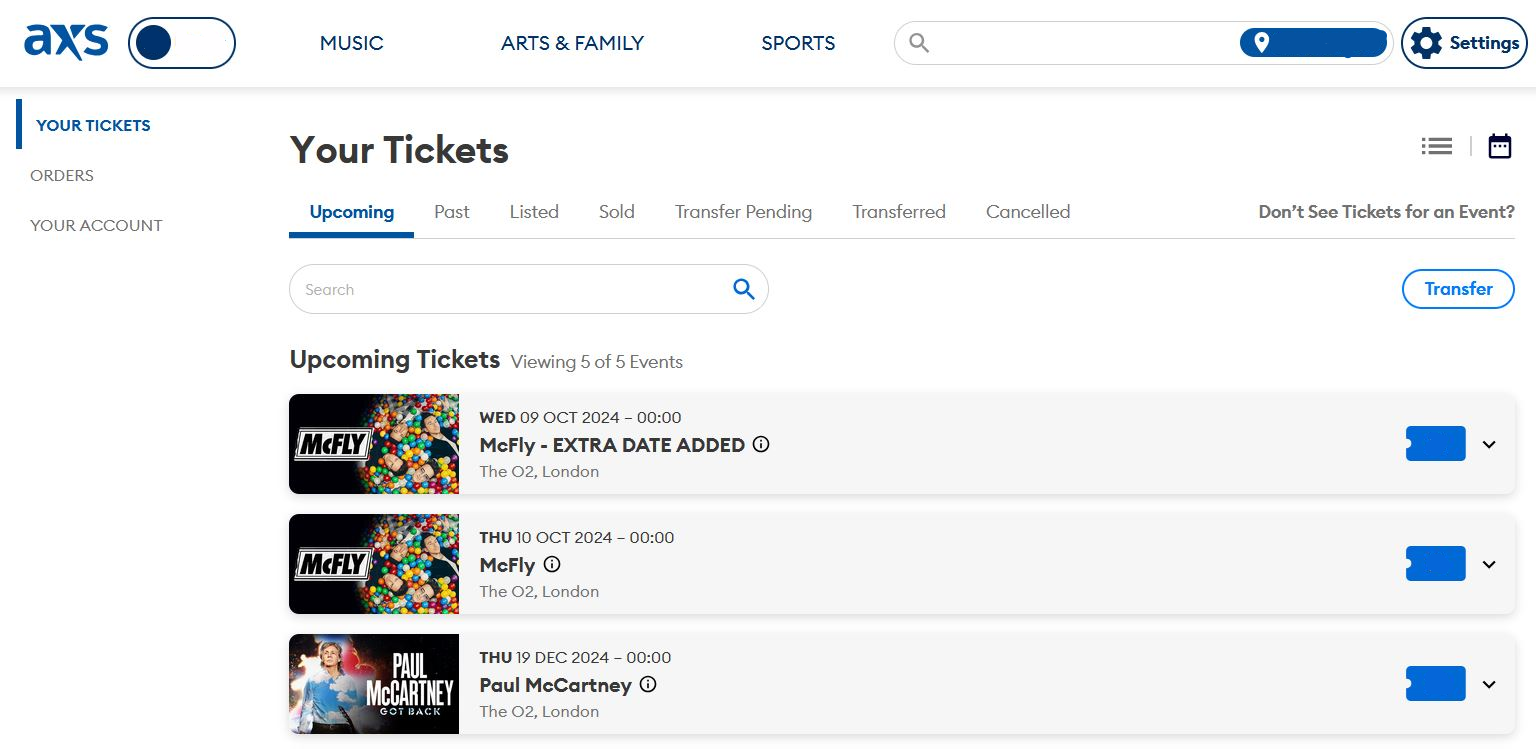Select the Upcoming tab
This screenshot has width=1536, height=749.
351,212
